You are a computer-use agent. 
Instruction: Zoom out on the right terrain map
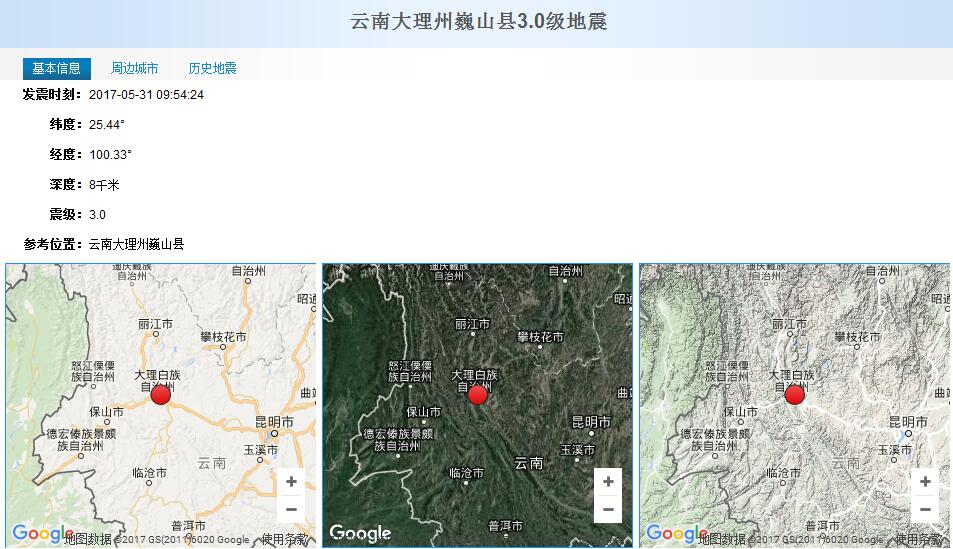click(x=925, y=509)
